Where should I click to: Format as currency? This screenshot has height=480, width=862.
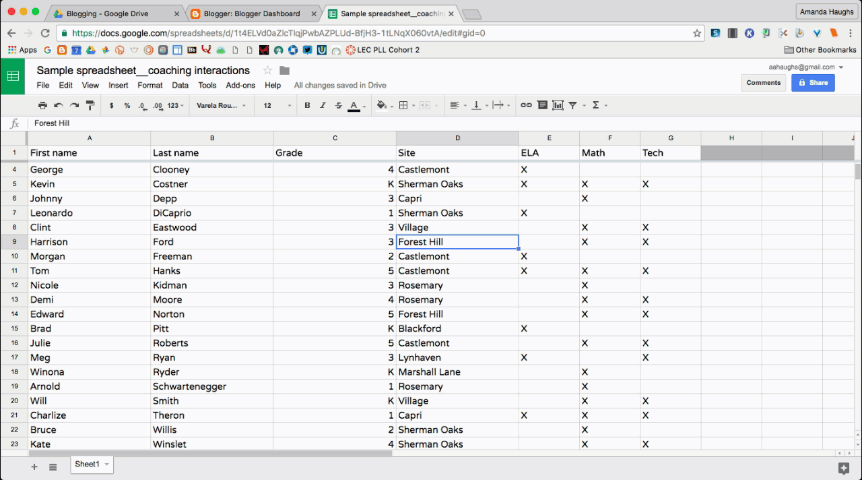click(112, 106)
